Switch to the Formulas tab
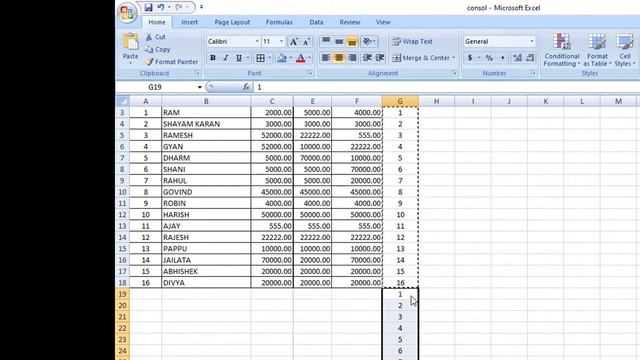The height and width of the screenshot is (360, 640). pos(279,22)
